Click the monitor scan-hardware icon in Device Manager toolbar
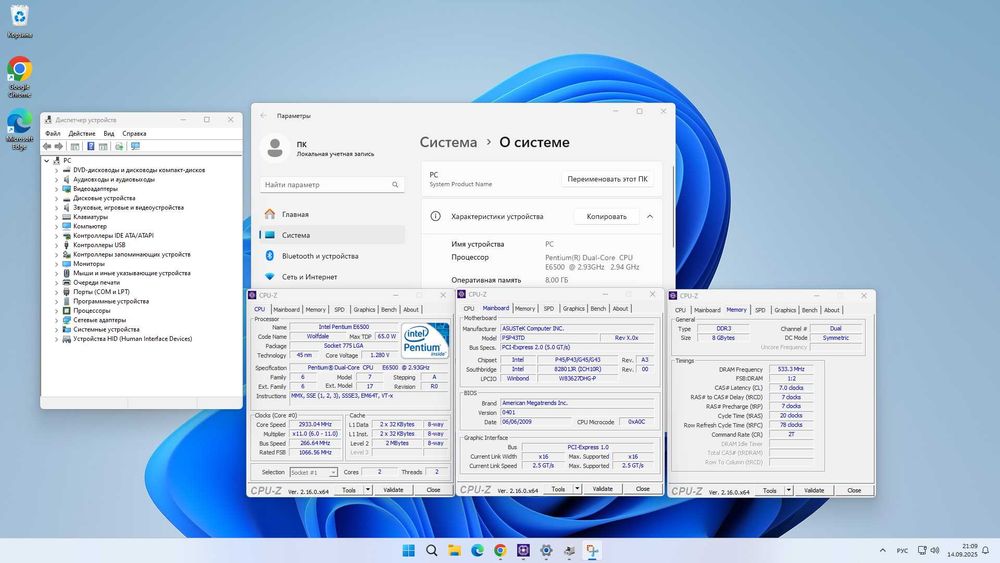Viewport: 1000px width, 563px height. (135, 146)
